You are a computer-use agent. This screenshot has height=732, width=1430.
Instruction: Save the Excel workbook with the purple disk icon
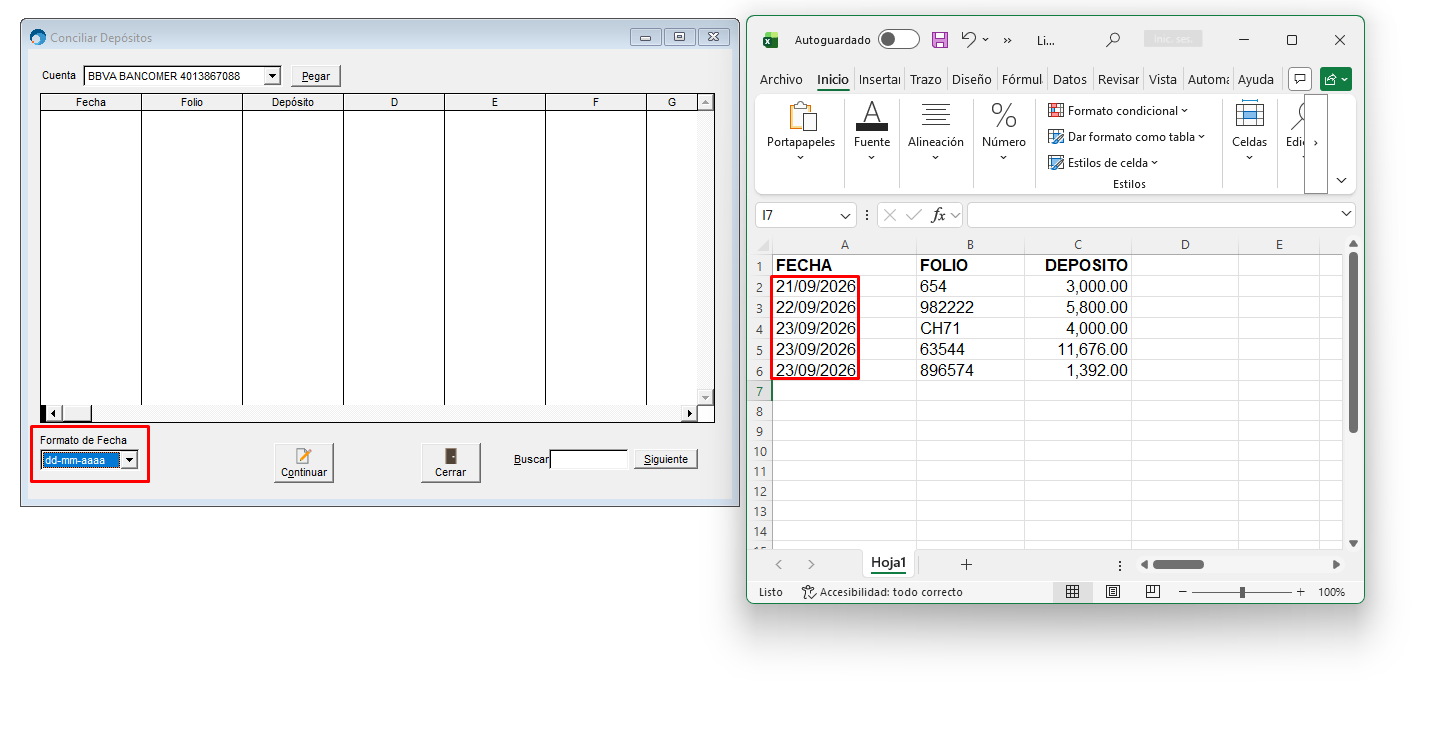coord(939,40)
